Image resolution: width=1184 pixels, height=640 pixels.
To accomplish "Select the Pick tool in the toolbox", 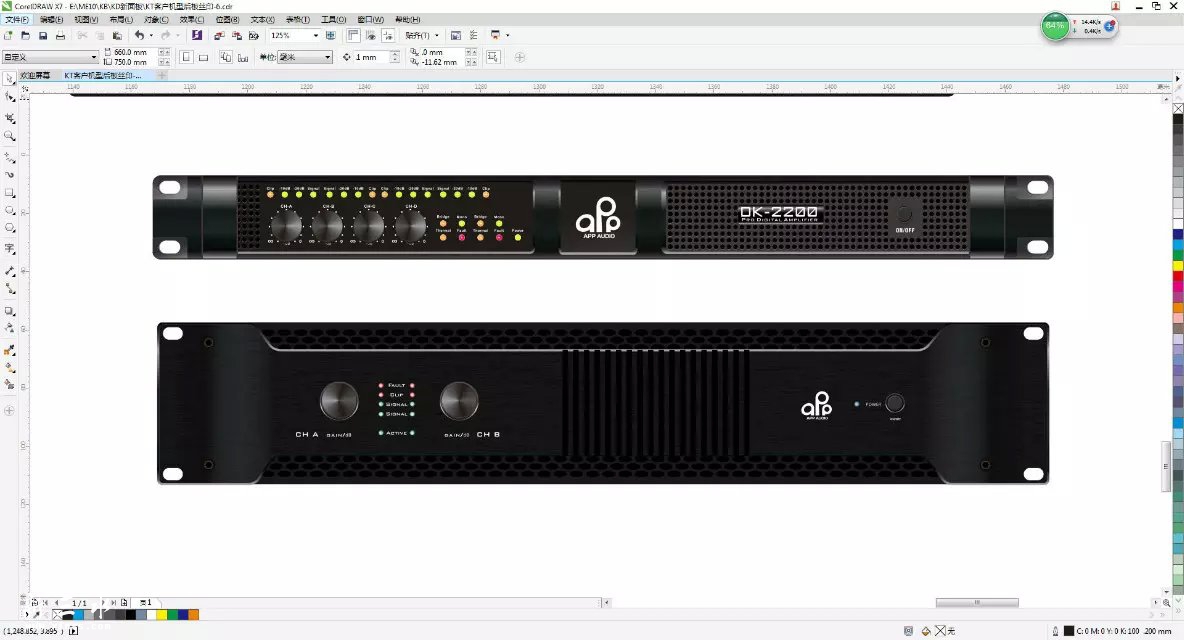I will click(10, 78).
